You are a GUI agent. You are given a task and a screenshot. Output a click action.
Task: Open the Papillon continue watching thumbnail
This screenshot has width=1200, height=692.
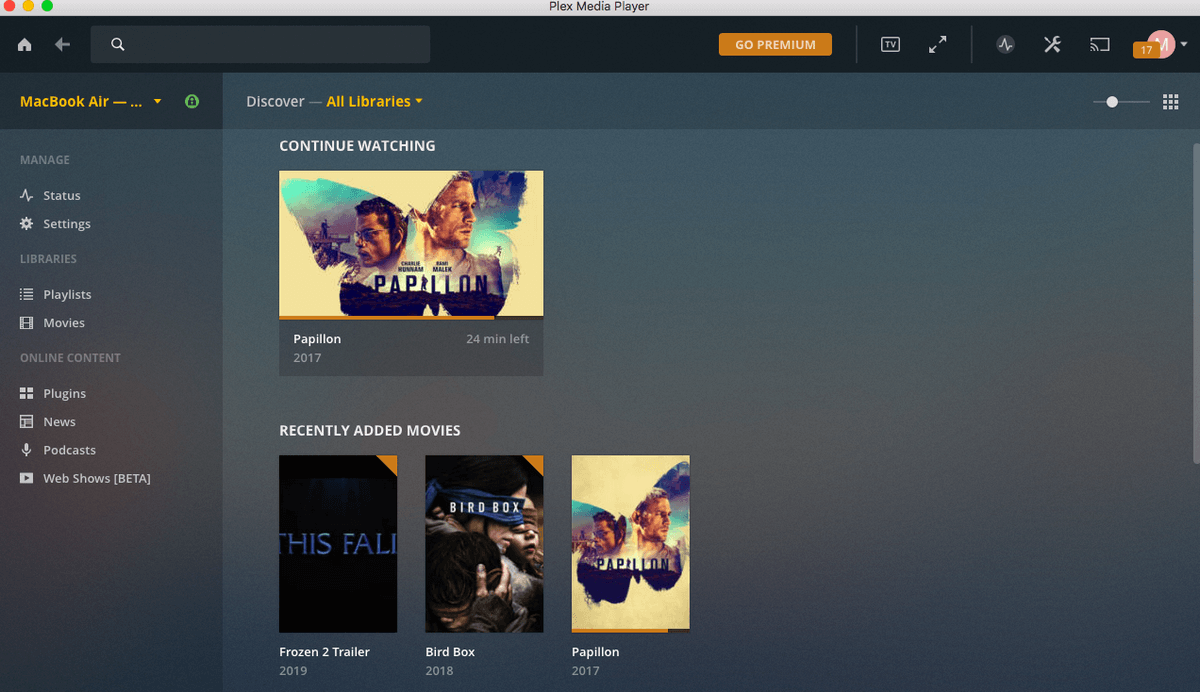tap(411, 243)
